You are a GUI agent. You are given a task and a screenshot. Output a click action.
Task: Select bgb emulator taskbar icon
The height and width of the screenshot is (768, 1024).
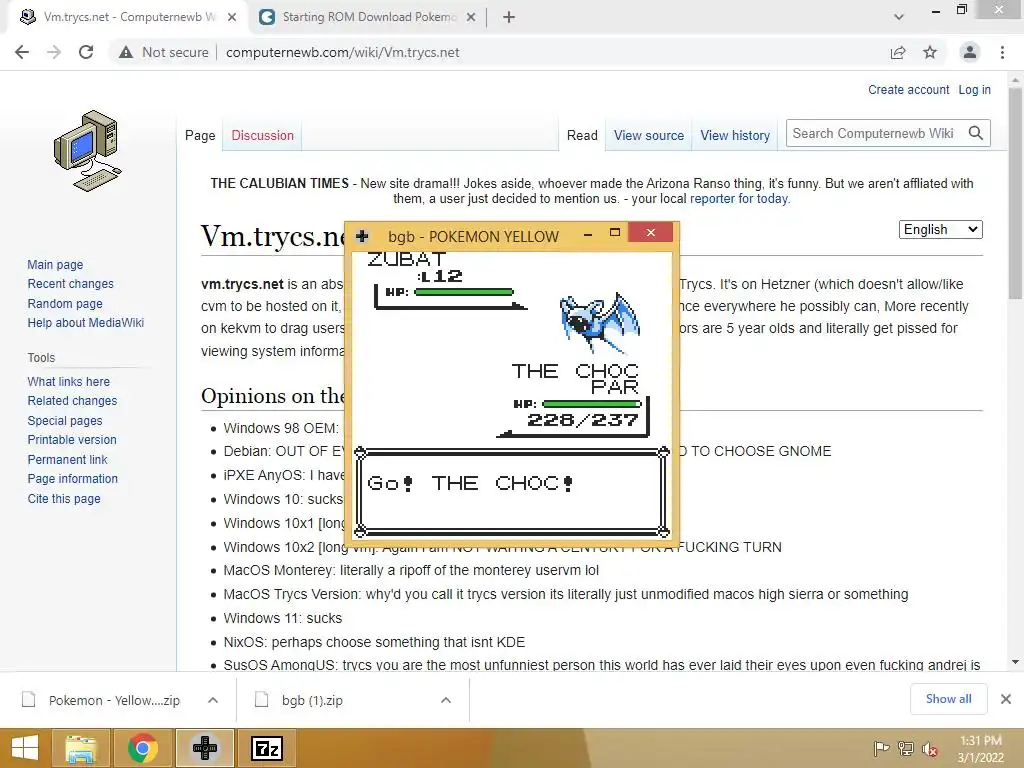point(204,748)
